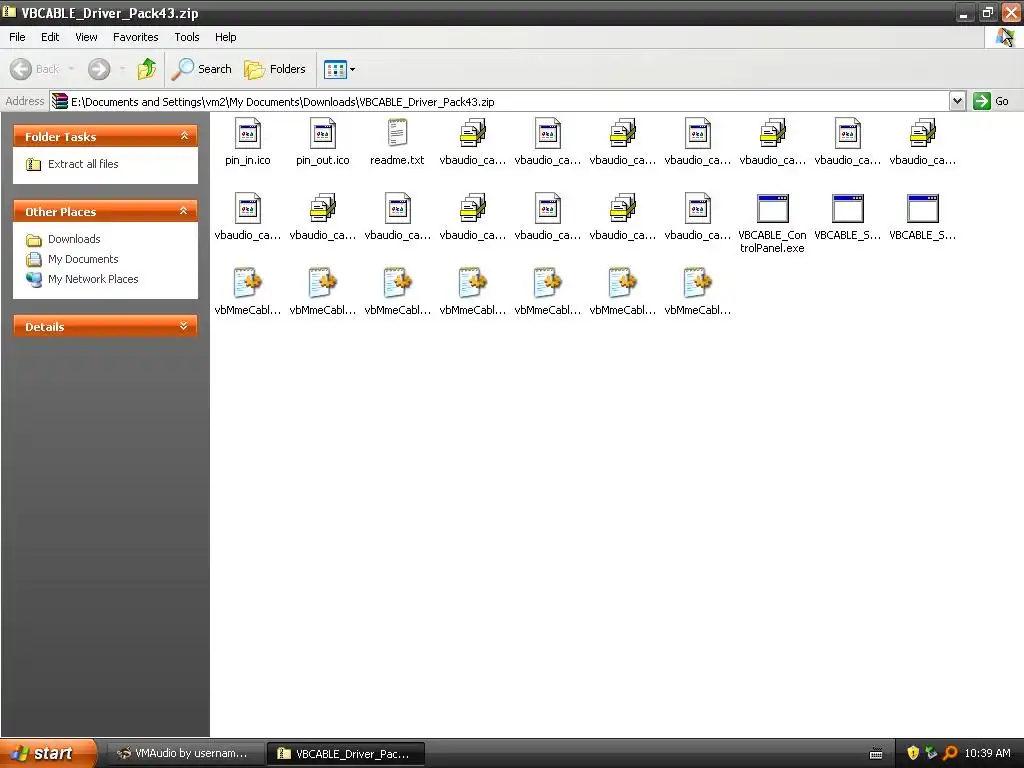Click the VBCABLE_Driver_Pac taskbar button
Screen dimensions: 1024x768
pos(345,753)
